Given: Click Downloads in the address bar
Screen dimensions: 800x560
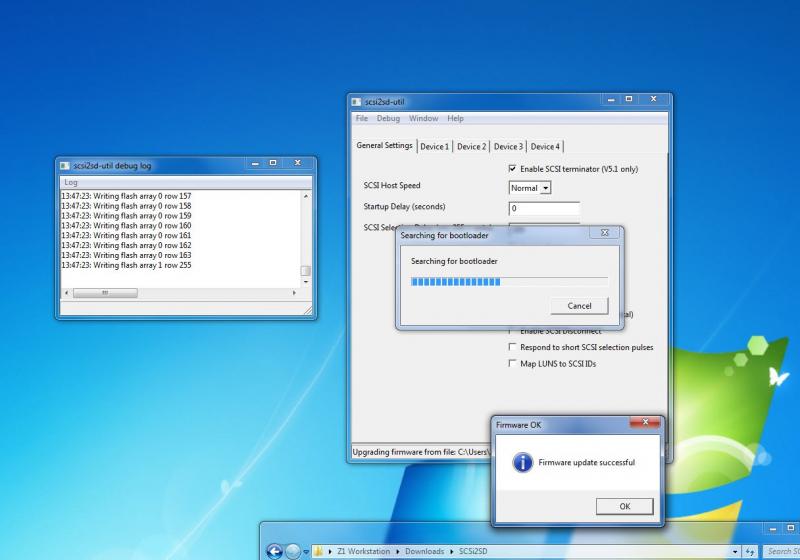Looking at the screenshot, I should (424, 551).
